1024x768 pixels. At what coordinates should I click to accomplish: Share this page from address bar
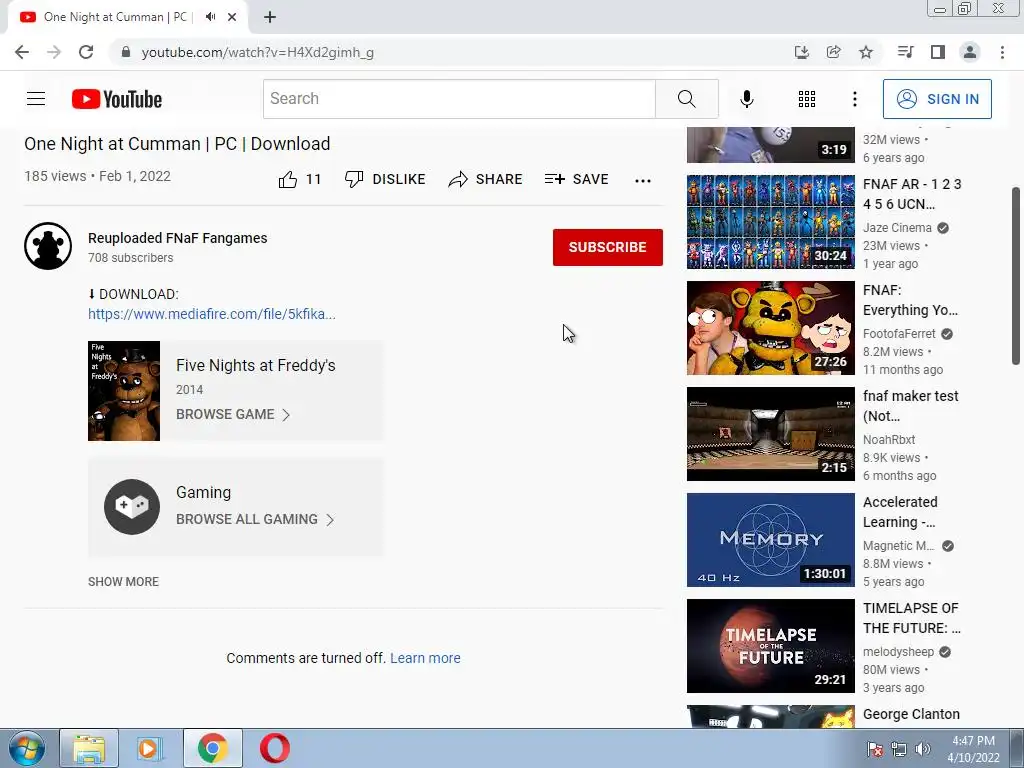tap(833, 52)
